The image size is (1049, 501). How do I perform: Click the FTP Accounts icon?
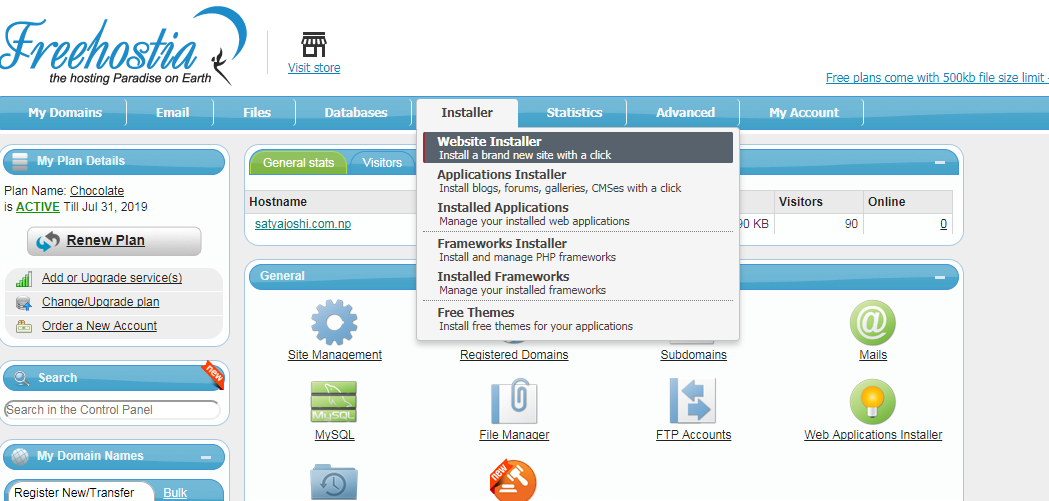(x=693, y=402)
